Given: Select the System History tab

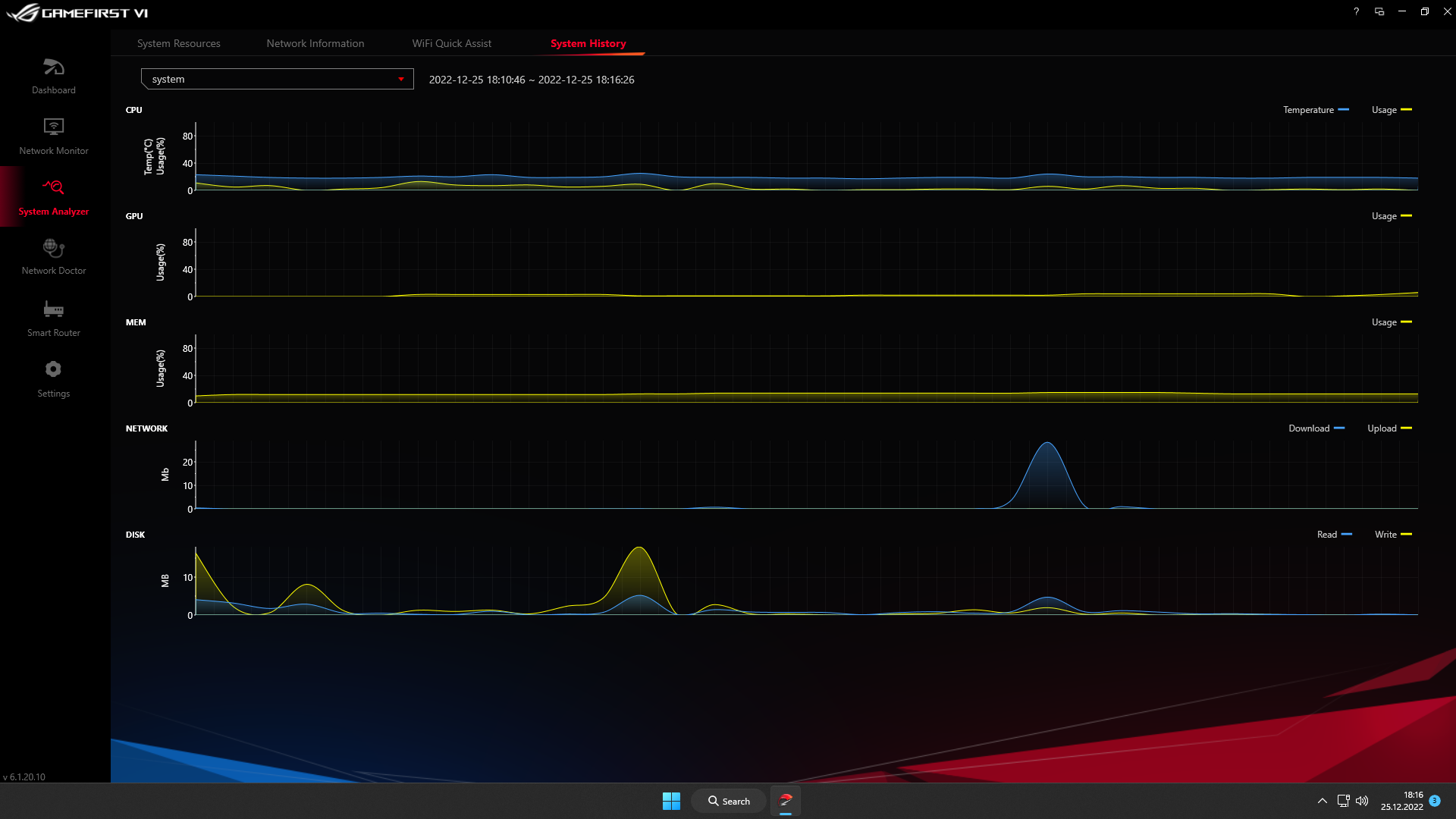Looking at the screenshot, I should point(588,43).
